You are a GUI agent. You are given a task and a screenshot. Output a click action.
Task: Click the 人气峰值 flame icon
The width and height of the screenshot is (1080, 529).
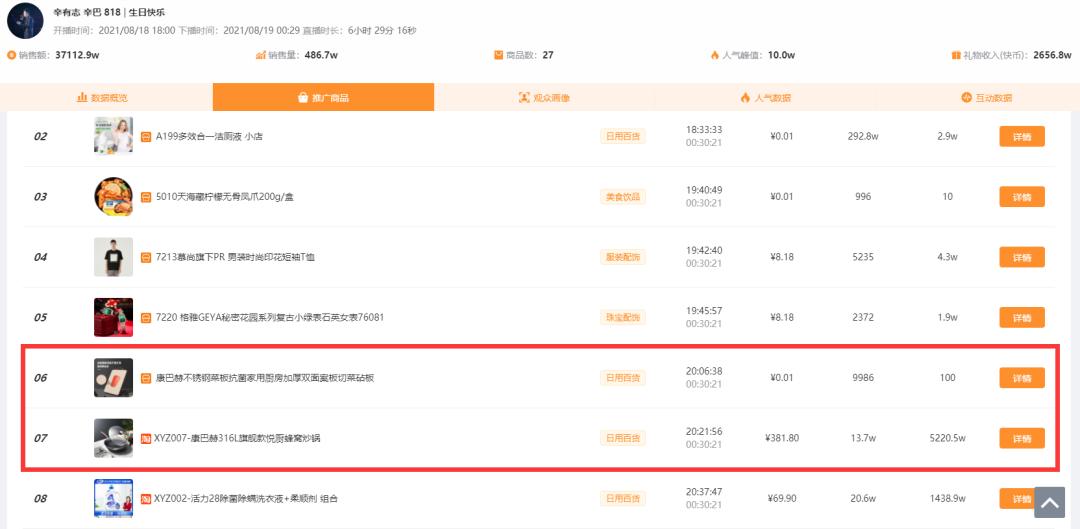[x=715, y=55]
